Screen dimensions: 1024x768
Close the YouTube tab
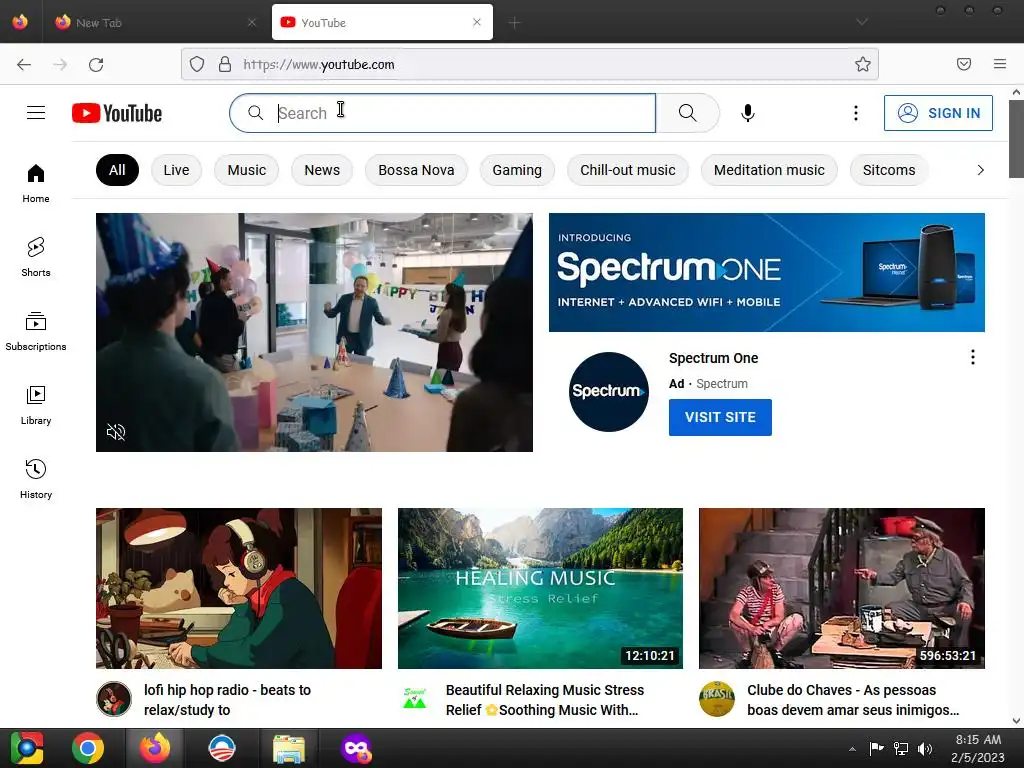coord(477,22)
